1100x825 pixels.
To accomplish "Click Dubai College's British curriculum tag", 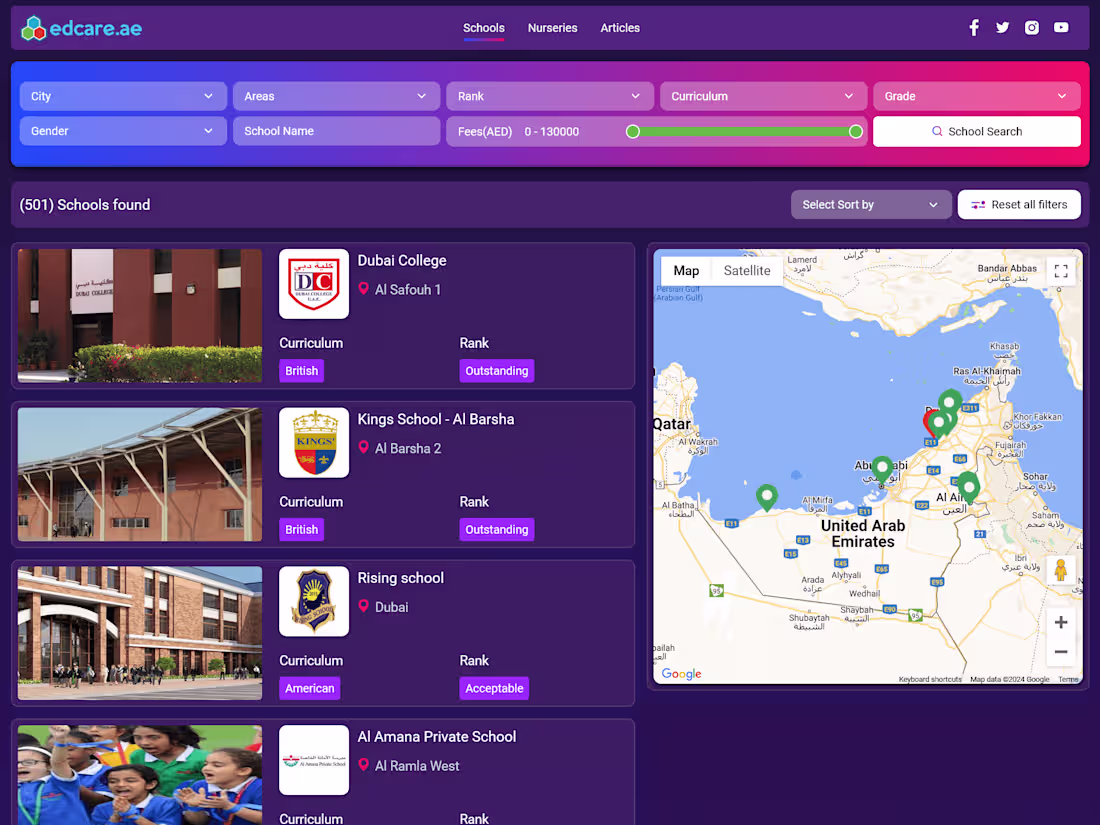I will 302,370.
